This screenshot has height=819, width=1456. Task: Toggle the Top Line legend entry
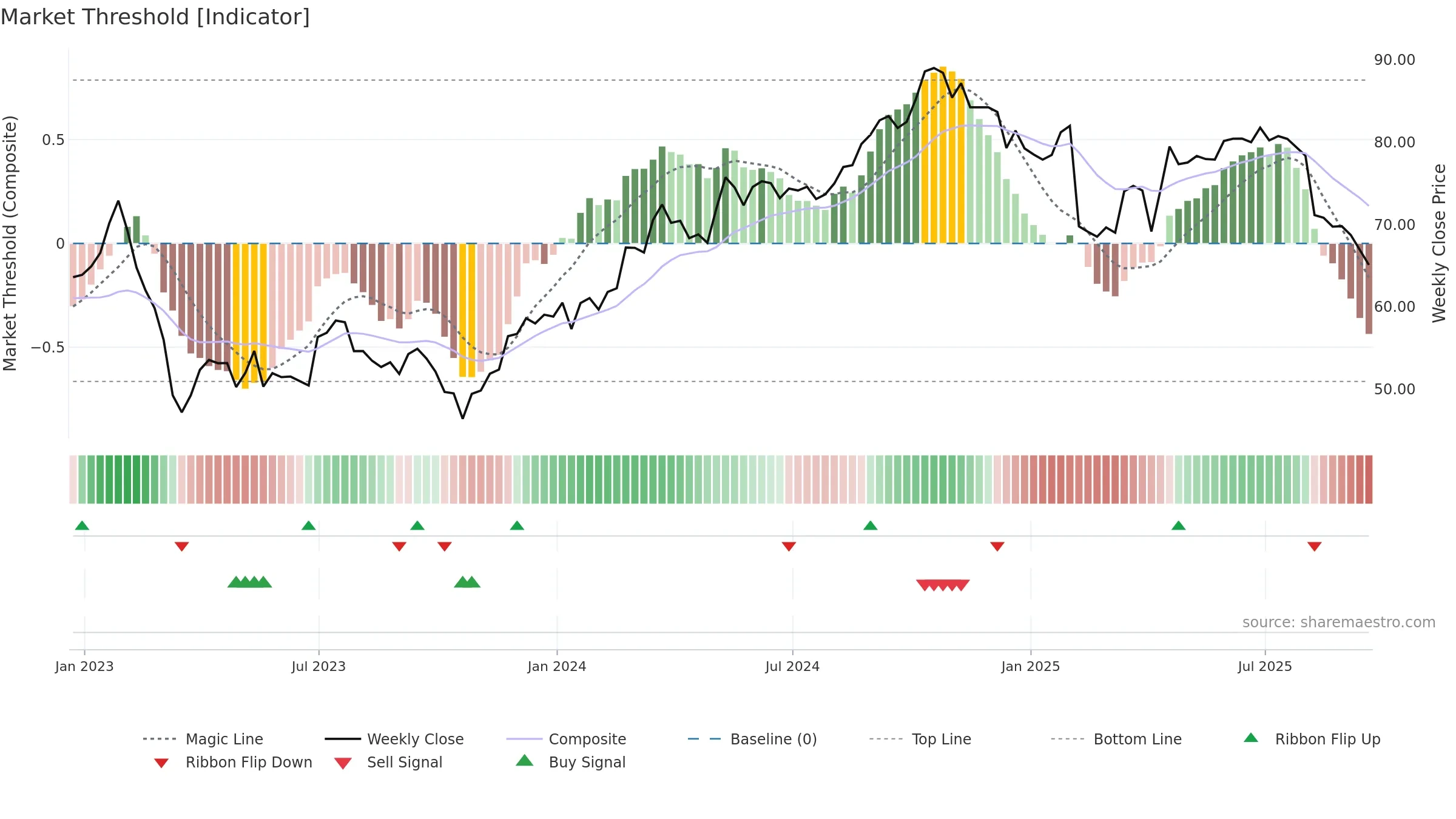click(920, 739)
